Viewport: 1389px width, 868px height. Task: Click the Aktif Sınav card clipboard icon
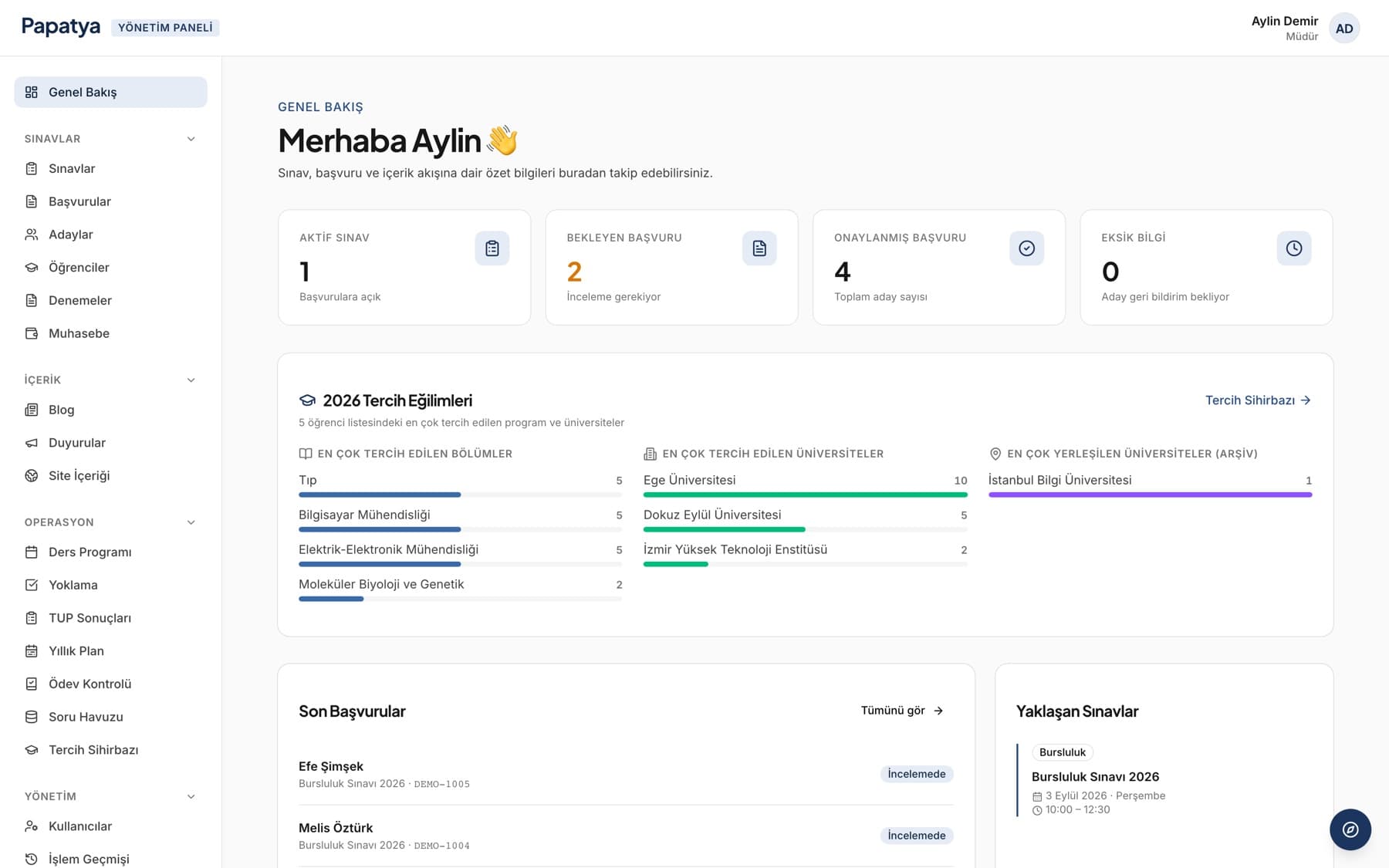point(492,248)
